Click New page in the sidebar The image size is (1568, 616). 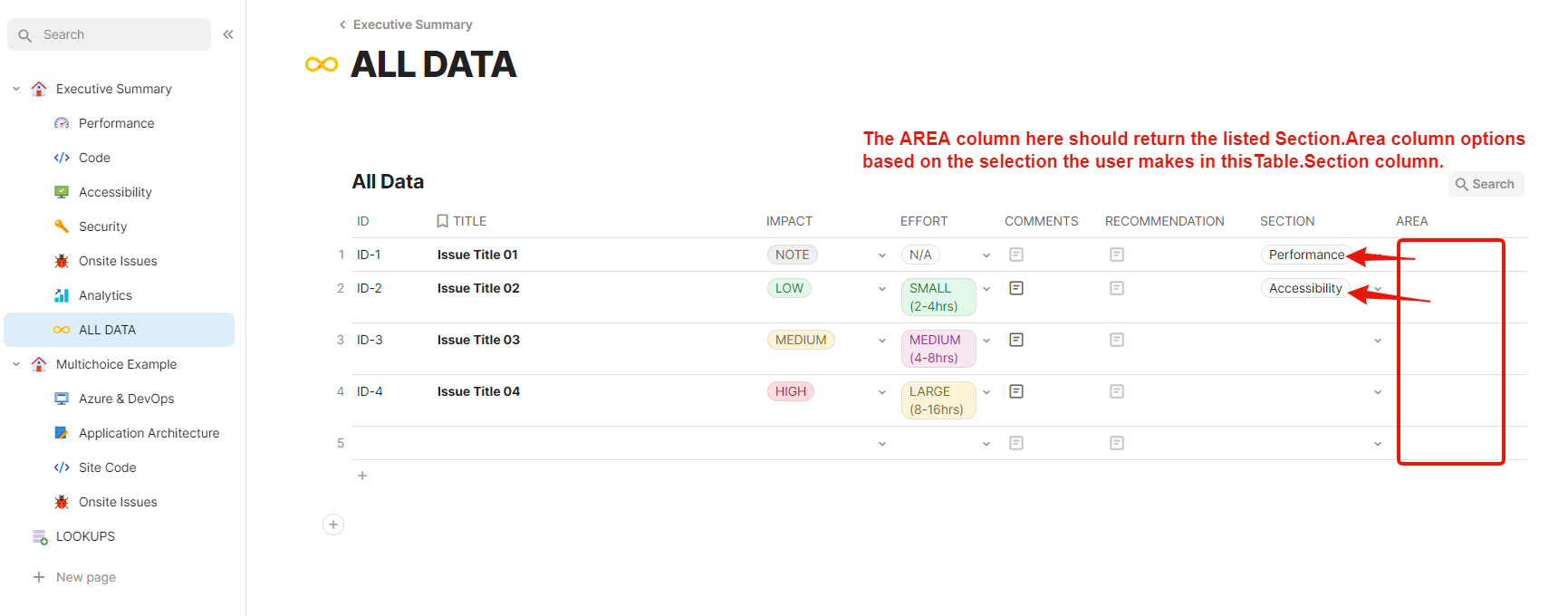pos(85,577)
